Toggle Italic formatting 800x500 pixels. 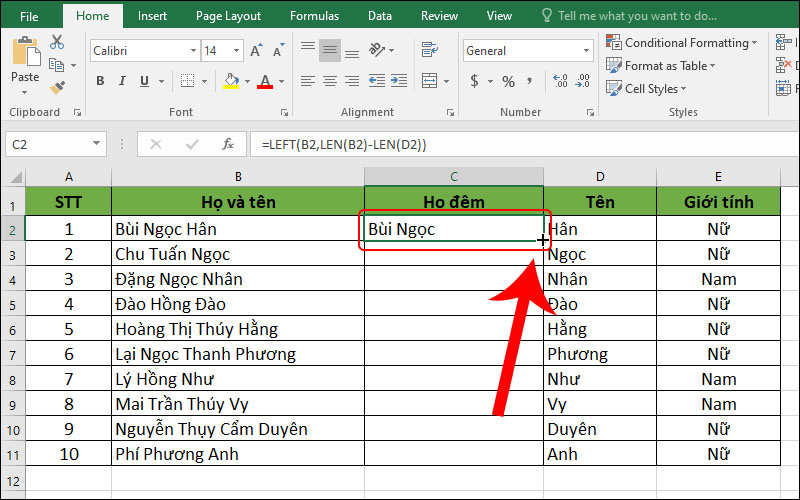[122, 81]
